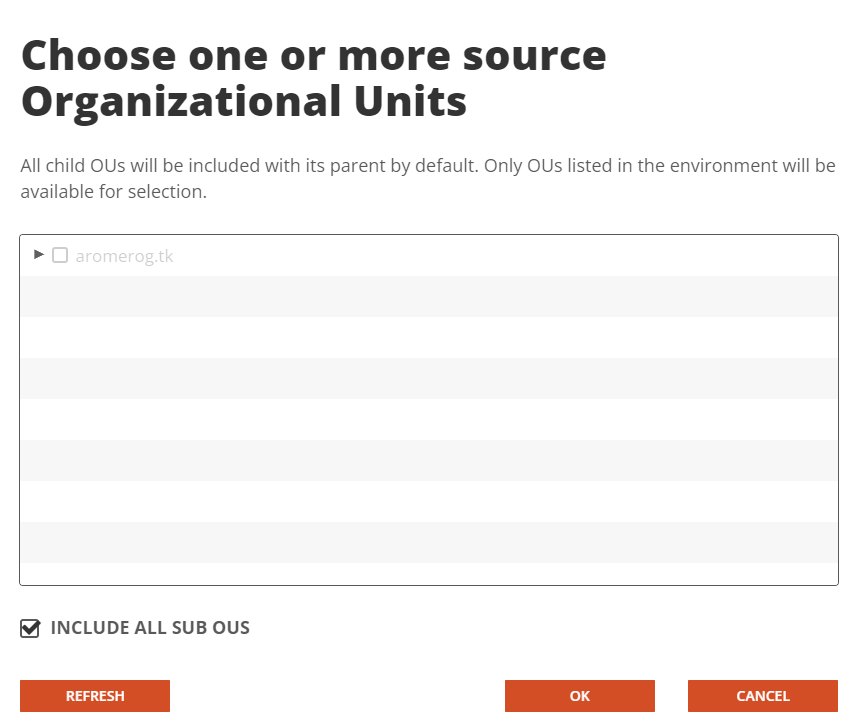Screen dimensions: 856x728
Task: Select the aromerog.tk domain label
Action: click(x=124, y=256)
